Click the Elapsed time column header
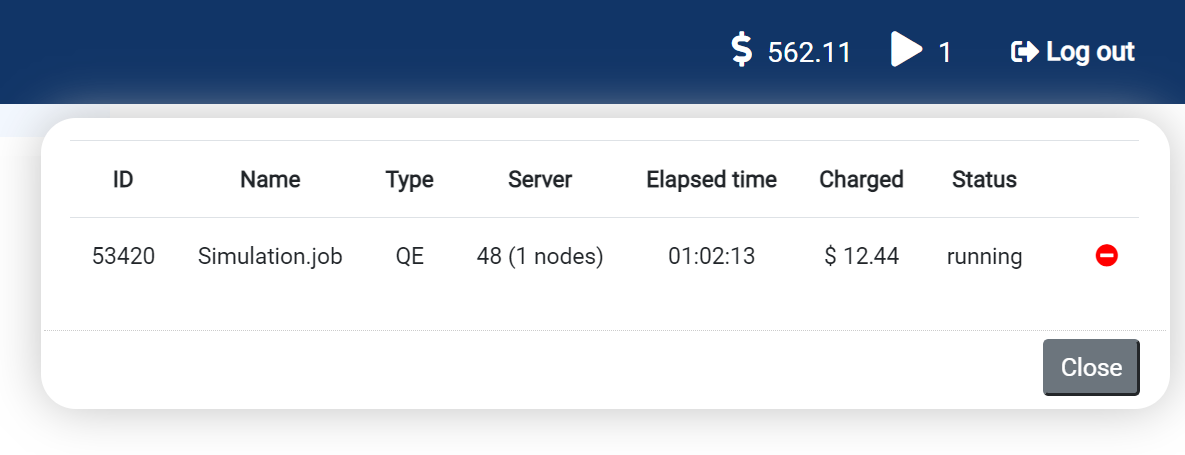The height and width of the screenshot is (455, 1185). [711, 180]
